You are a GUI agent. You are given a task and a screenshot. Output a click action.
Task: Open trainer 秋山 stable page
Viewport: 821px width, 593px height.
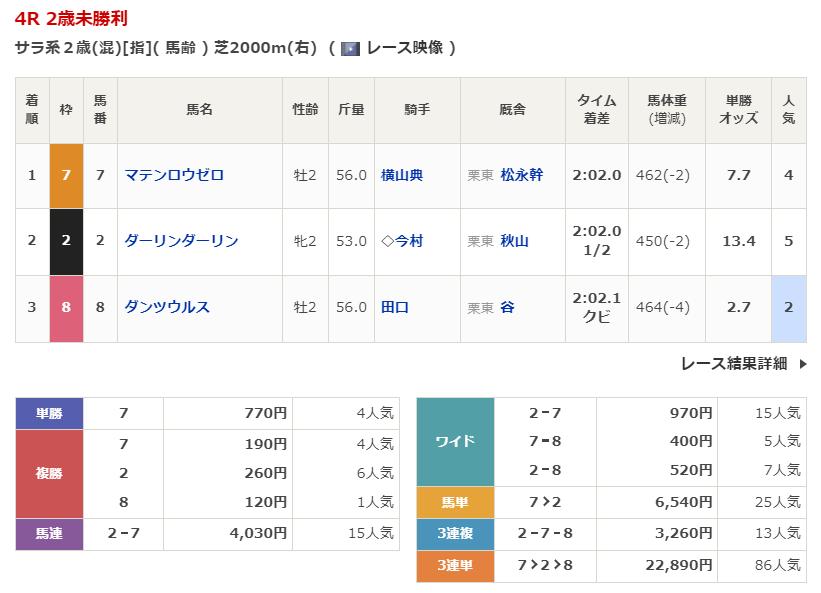514,241
